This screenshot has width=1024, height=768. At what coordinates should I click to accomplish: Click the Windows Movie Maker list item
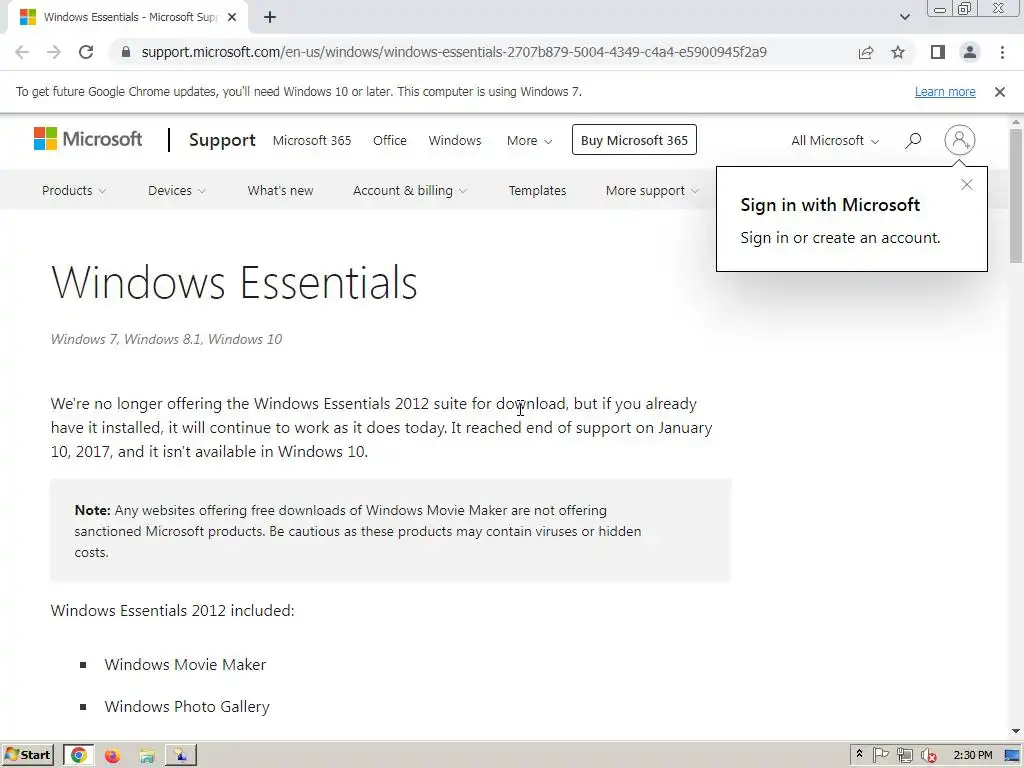coord(185,665)
